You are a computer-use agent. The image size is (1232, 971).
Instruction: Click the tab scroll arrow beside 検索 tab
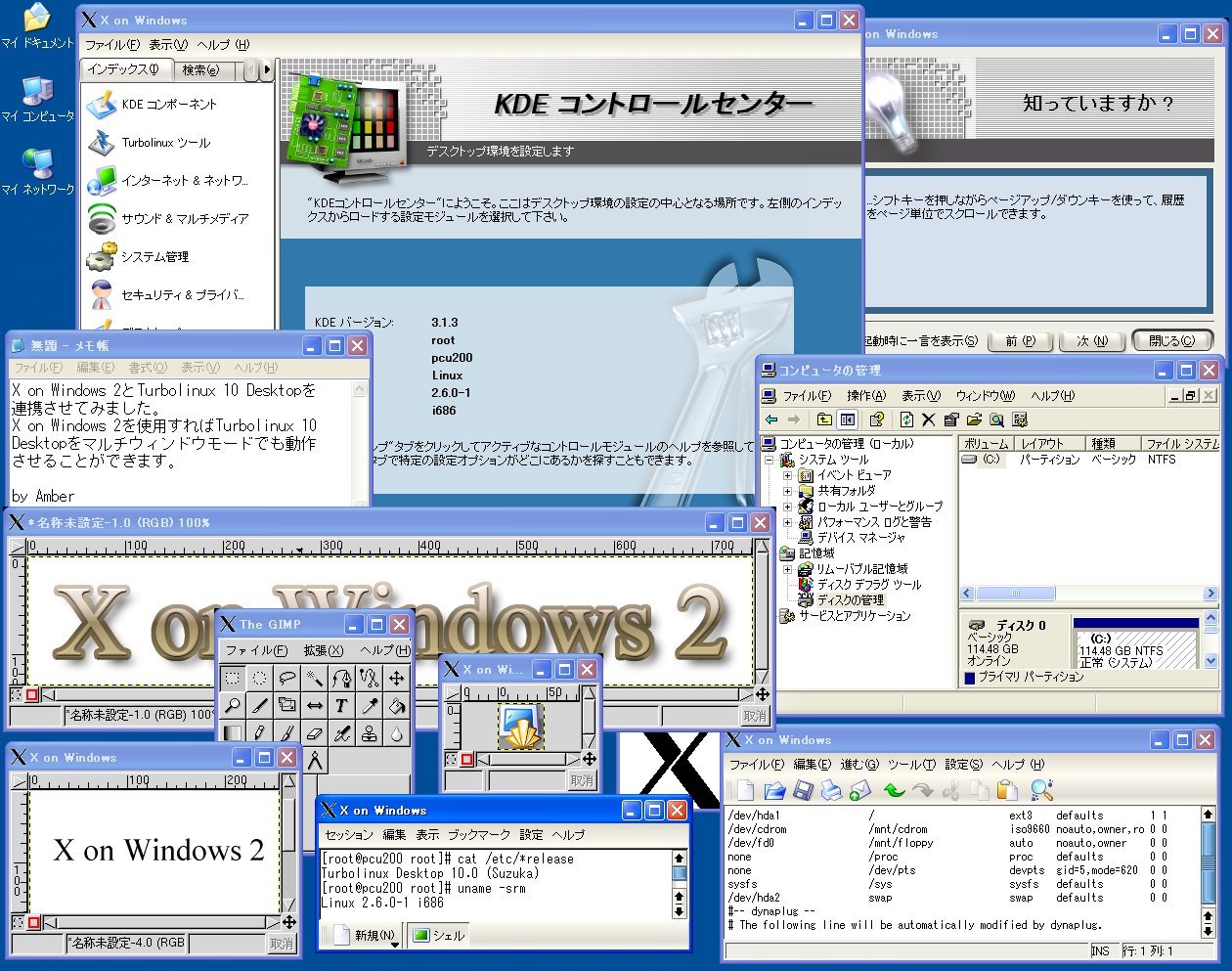point(266,69)
